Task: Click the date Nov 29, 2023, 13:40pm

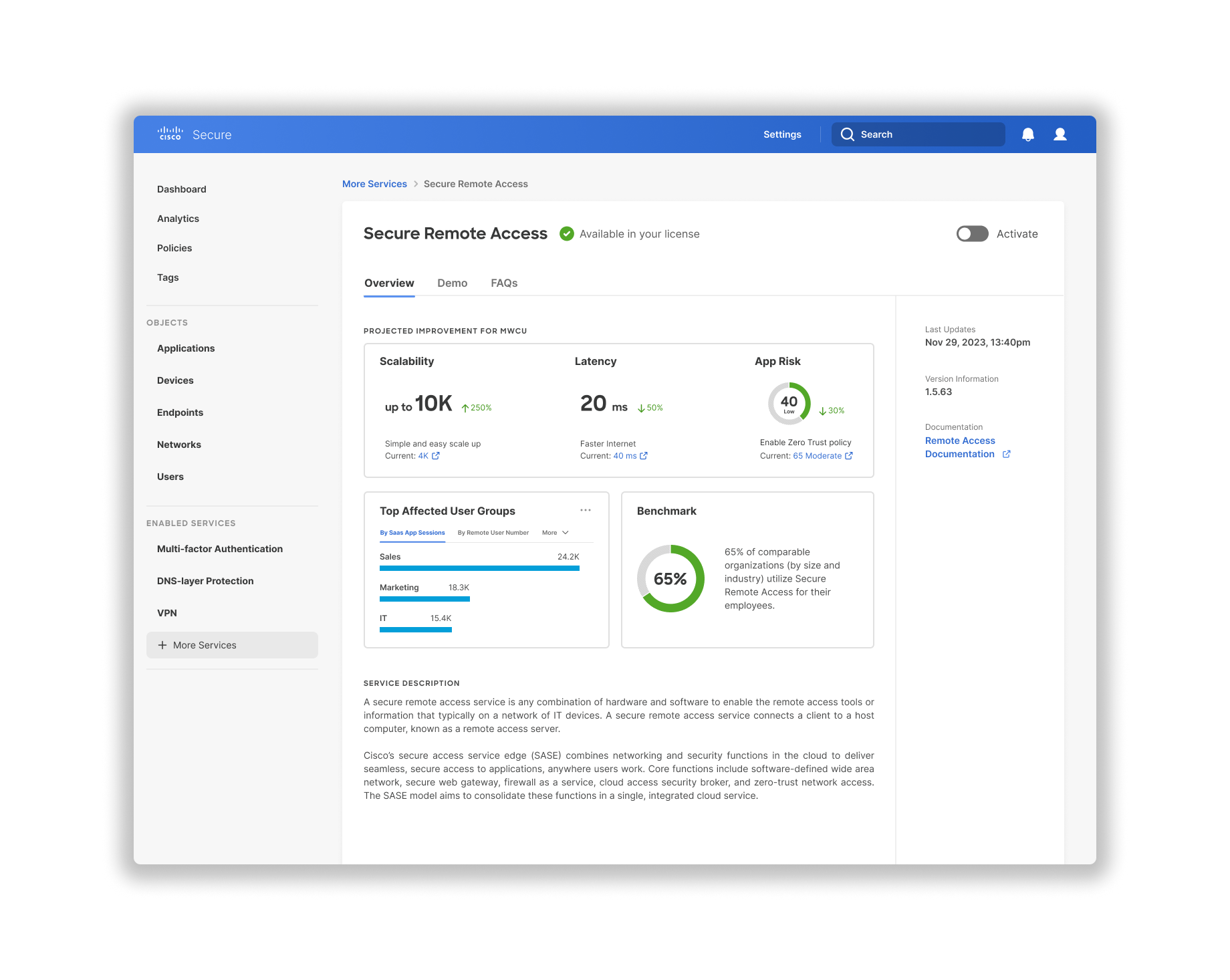Action: pyautogui.click(x=977, y=342)
